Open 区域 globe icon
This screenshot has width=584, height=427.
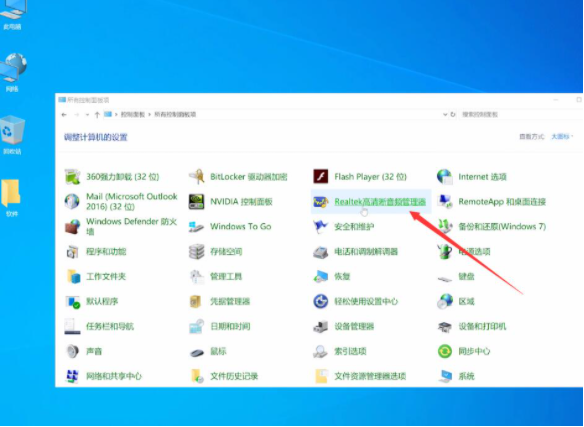pyautogui.click(x=445, y=301)
